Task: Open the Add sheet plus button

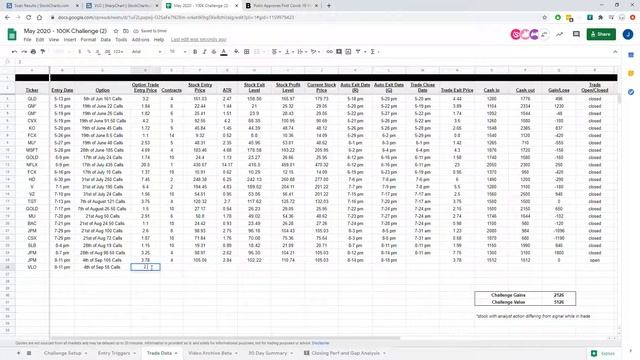Action: 18,353
